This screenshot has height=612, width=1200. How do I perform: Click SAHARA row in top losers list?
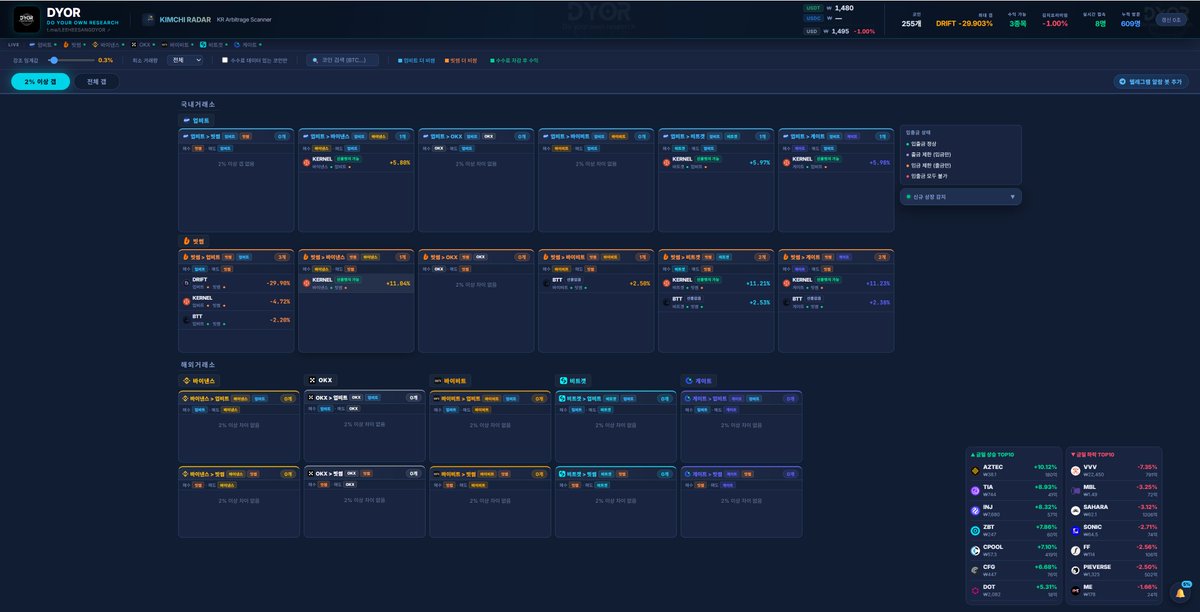pyautogui.click(x=1114, y=510)
